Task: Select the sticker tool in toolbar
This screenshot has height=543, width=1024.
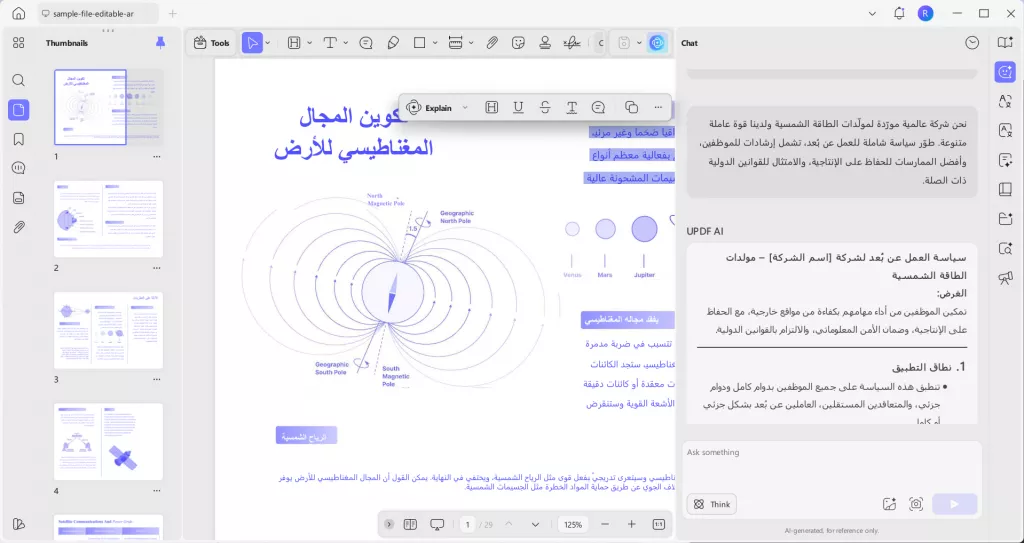Action: (519, 43)
